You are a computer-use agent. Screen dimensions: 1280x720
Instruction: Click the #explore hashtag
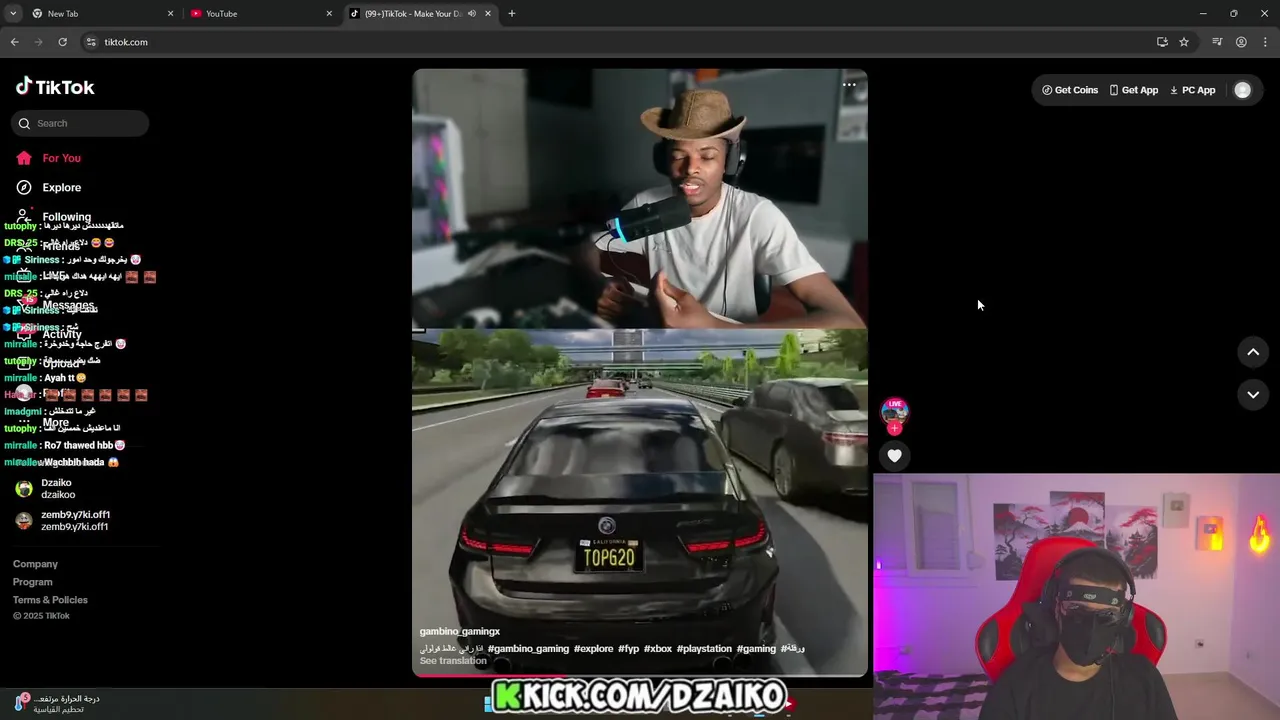point(593,648)
